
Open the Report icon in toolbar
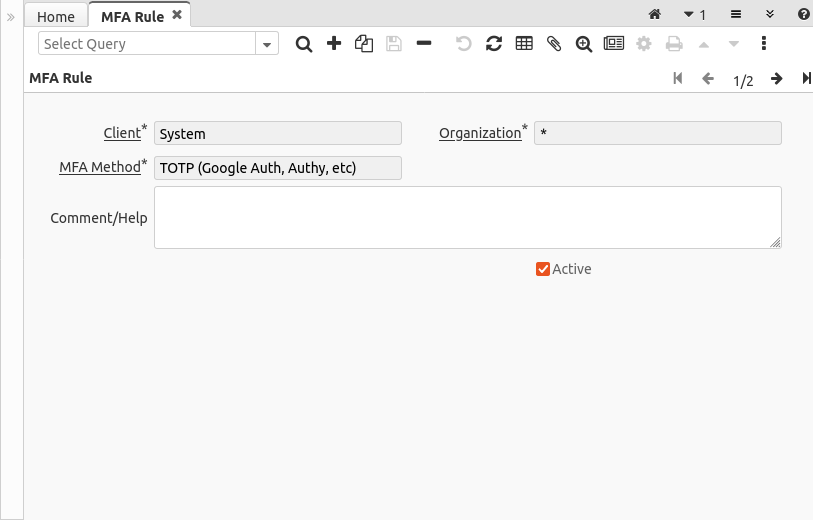click(x=614, y=44)
